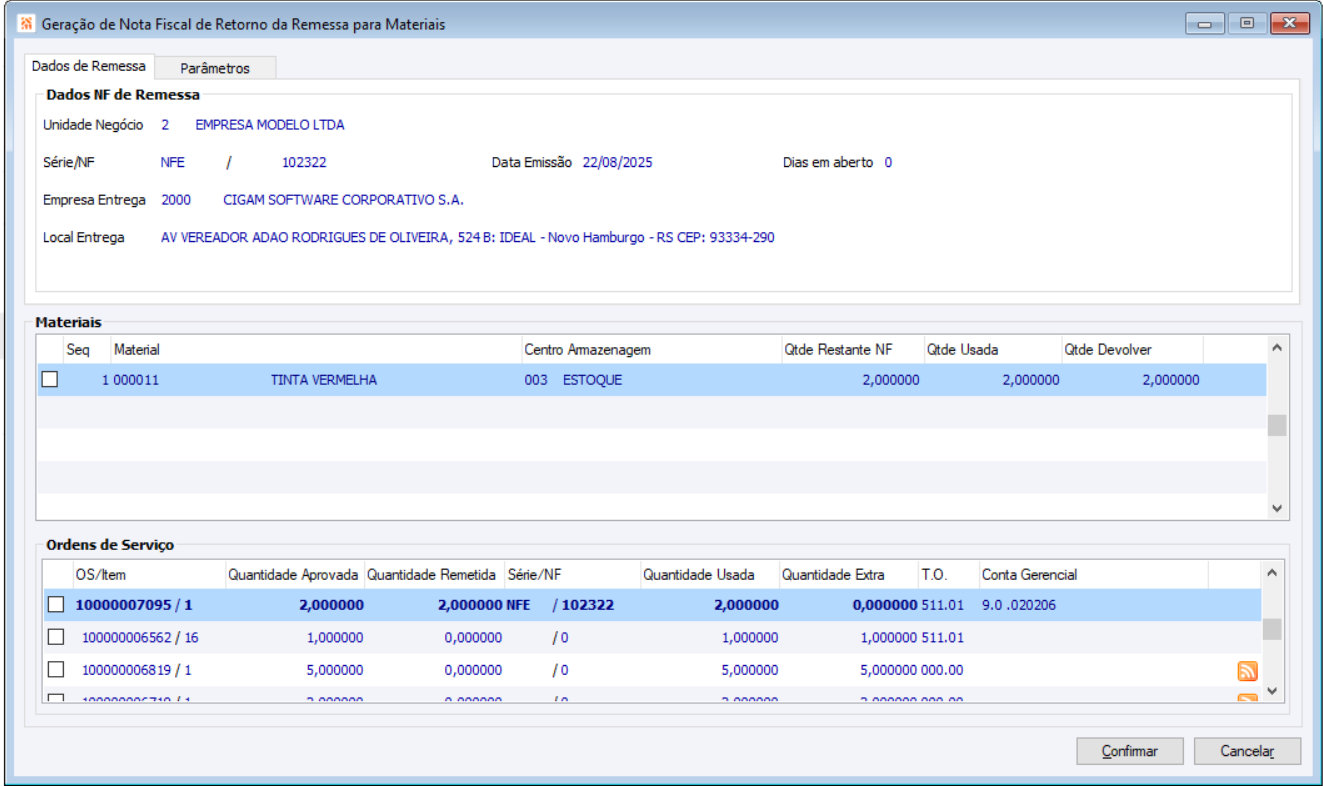The image size is (1323, 786).
Task: Switch to the Parâmetros tab
Action: [x=214, y=68]
